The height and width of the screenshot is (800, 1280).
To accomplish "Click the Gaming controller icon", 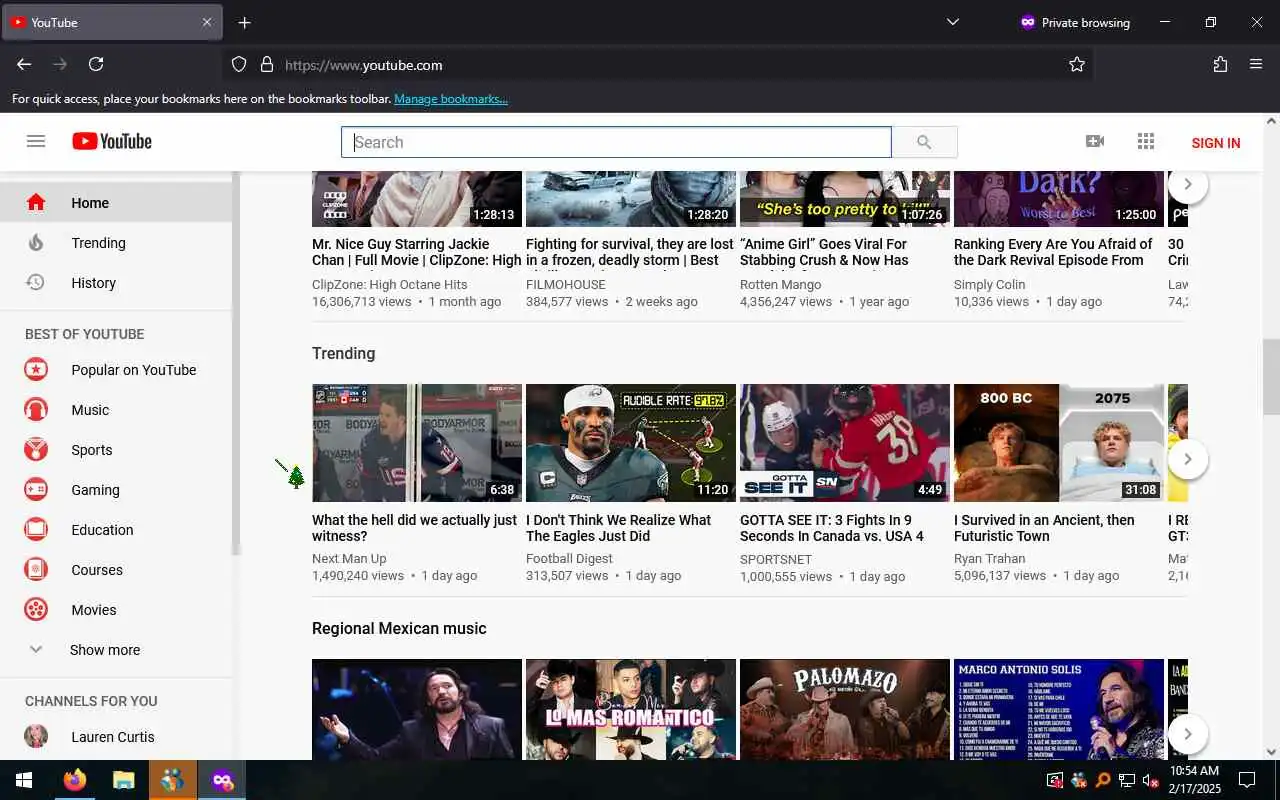I will [36, 490].
